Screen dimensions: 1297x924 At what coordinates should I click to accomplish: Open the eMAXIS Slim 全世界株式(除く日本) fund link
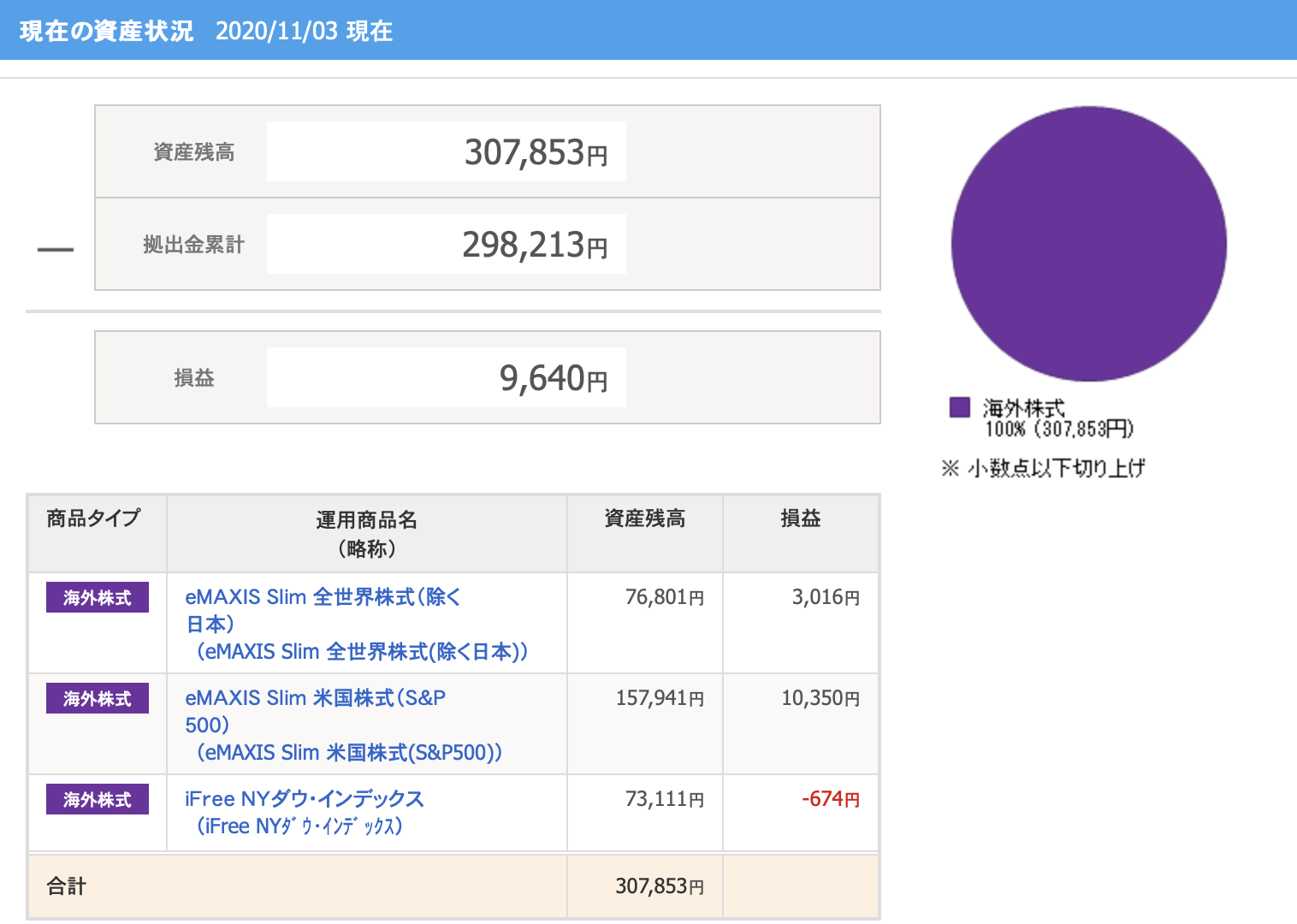click(x=357, y=625)
